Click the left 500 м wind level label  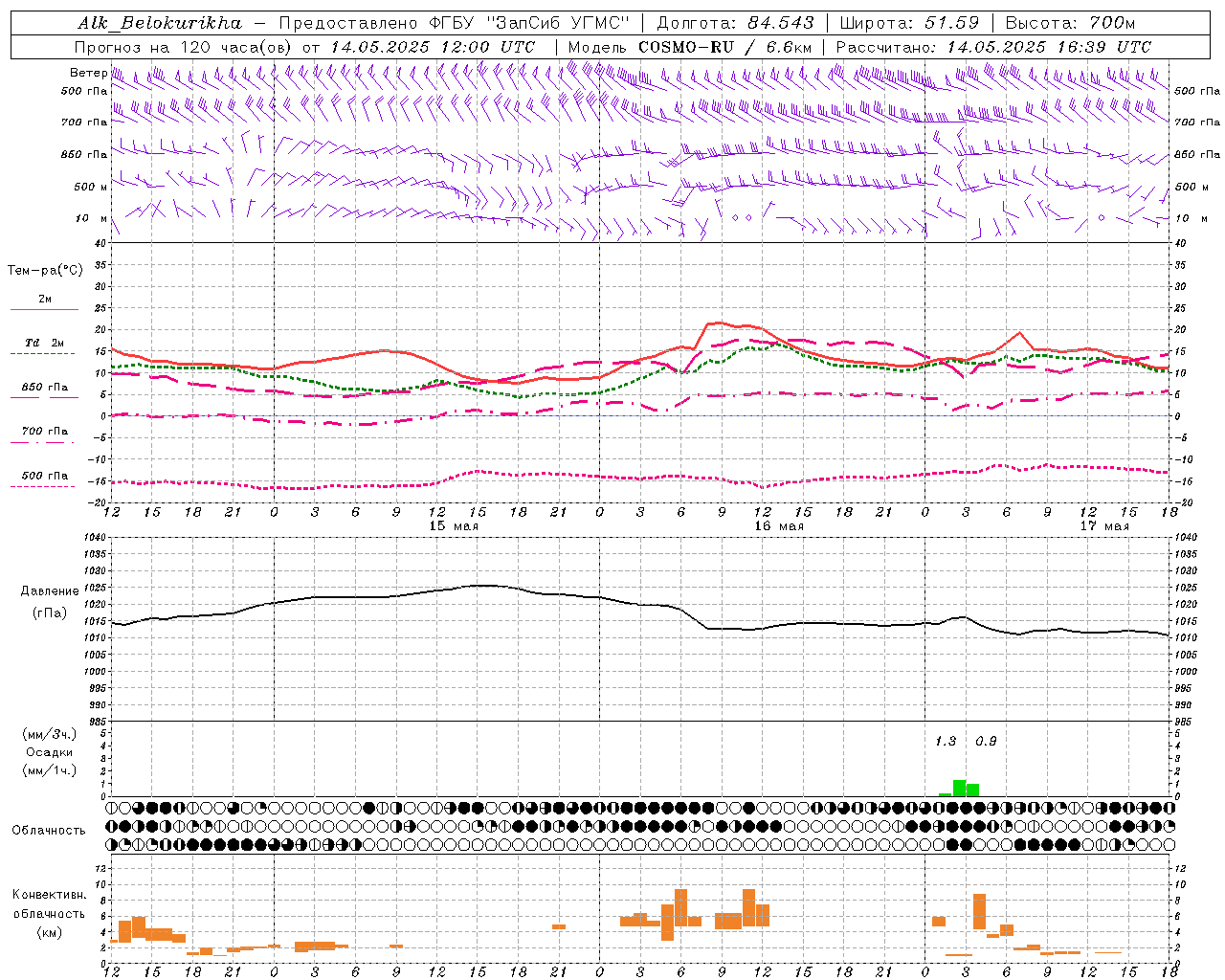[91, 187]
